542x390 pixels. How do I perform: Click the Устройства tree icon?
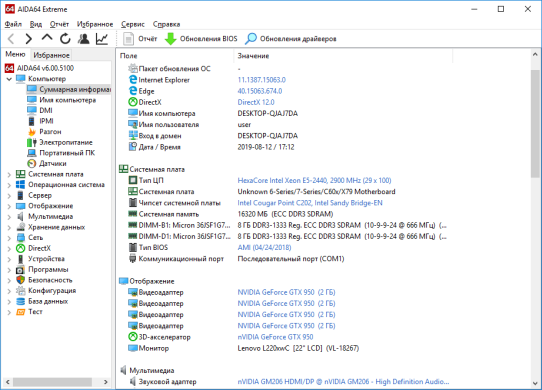[x=21, y=259]
